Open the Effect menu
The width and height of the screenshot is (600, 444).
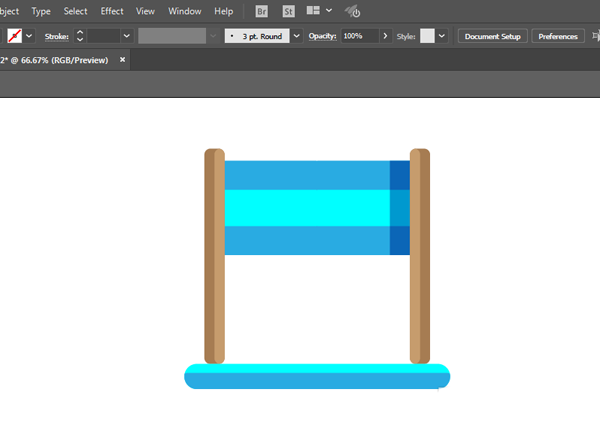click(x=112, y=11)
